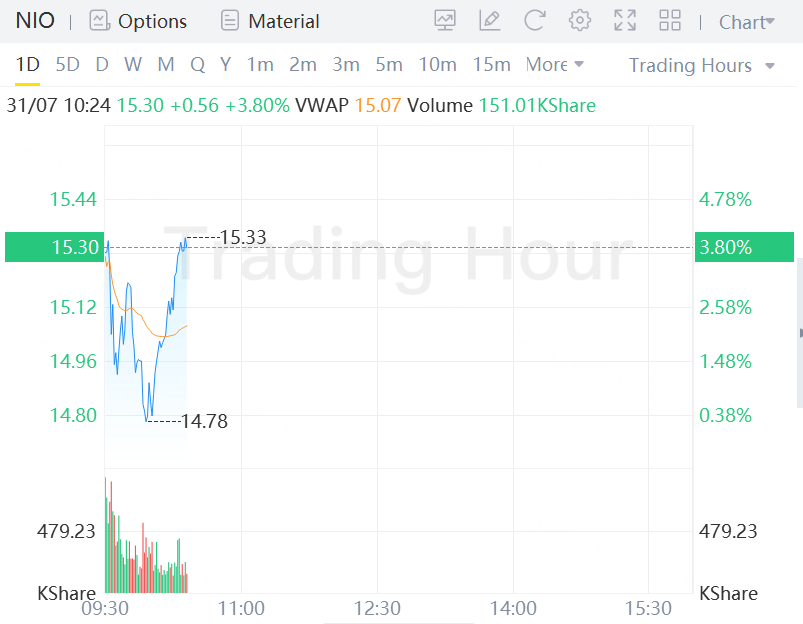Select the 15m interval tab
The image size is (803, 624).
click(x=492, y=65)
